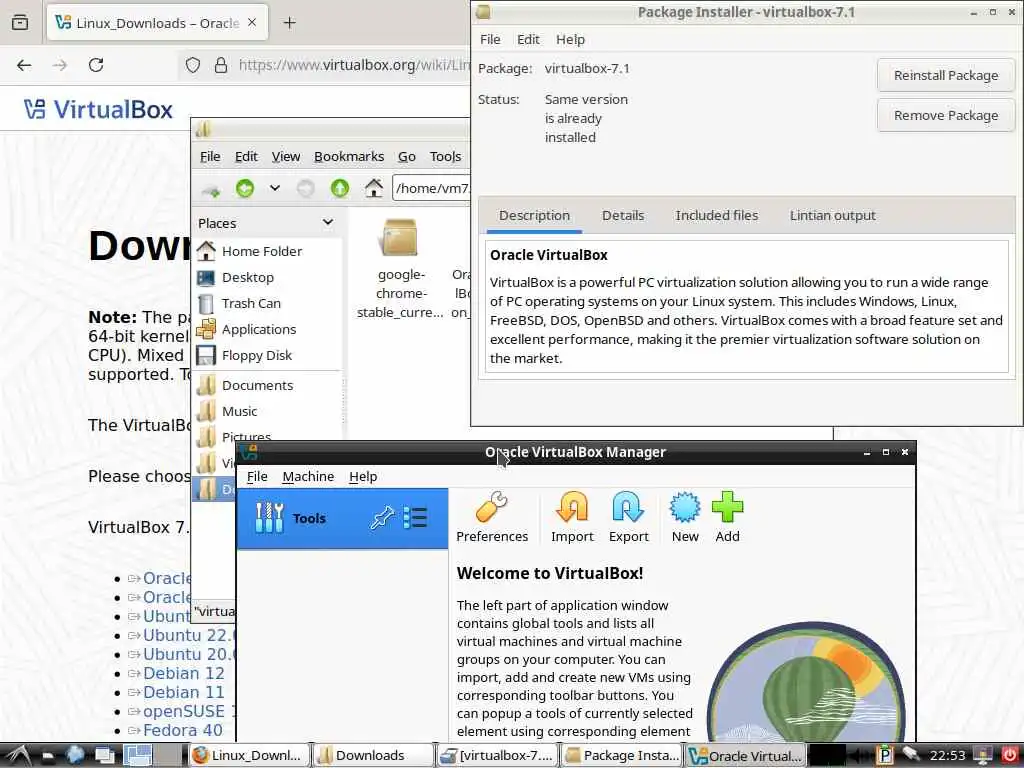Open Go menu in file manager
1024x768 pixels.
[406, 157]
